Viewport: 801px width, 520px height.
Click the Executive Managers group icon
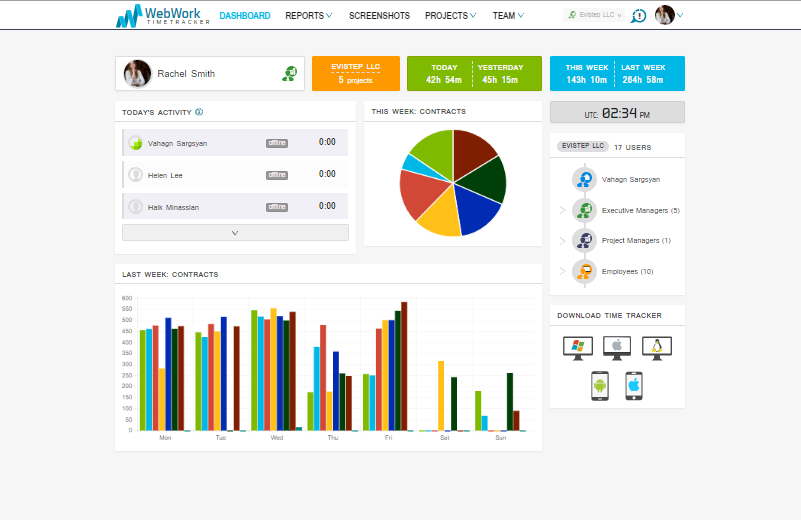pos(584,210)
